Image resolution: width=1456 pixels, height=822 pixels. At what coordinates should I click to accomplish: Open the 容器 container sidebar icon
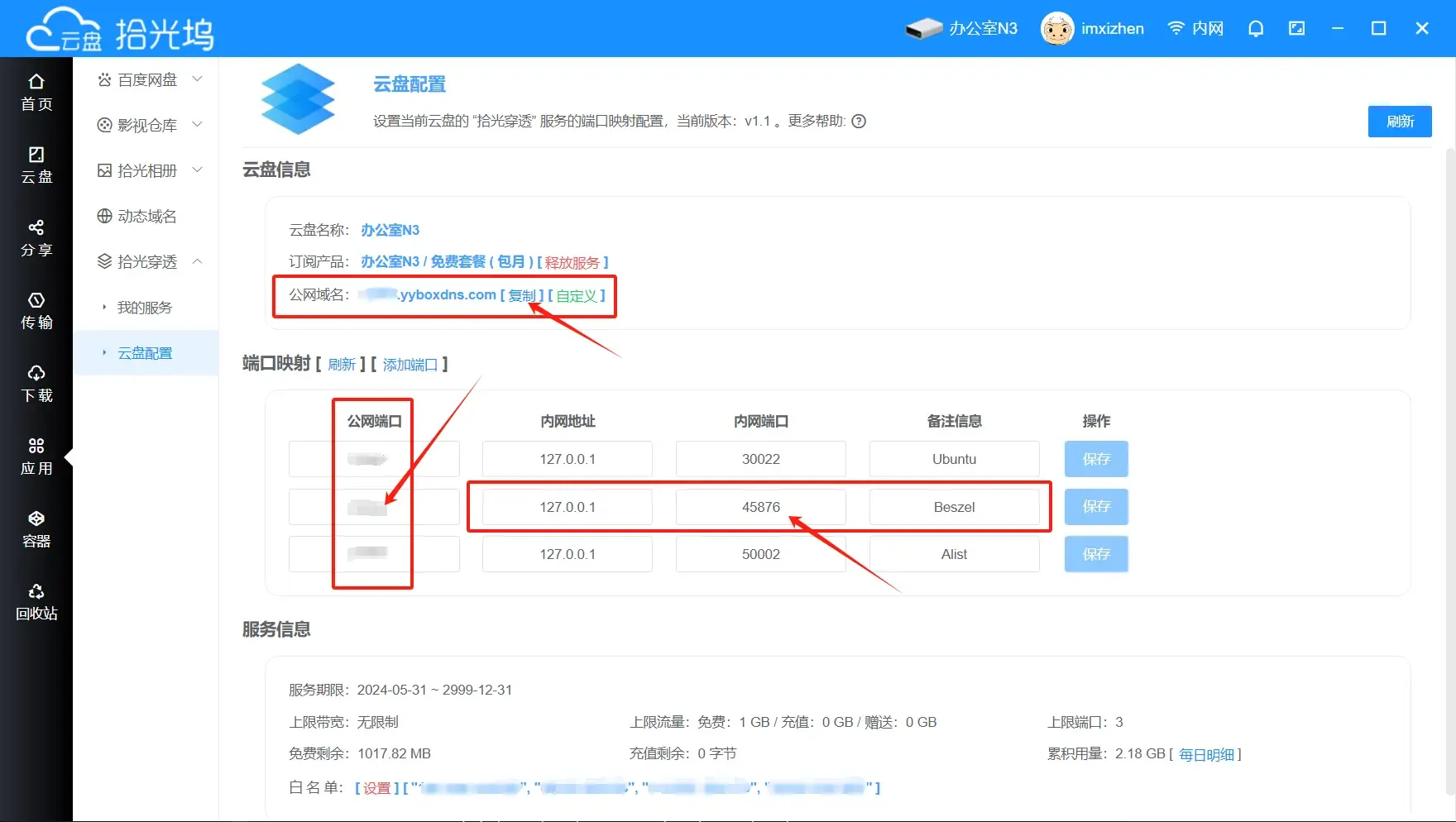click(36, 529)
